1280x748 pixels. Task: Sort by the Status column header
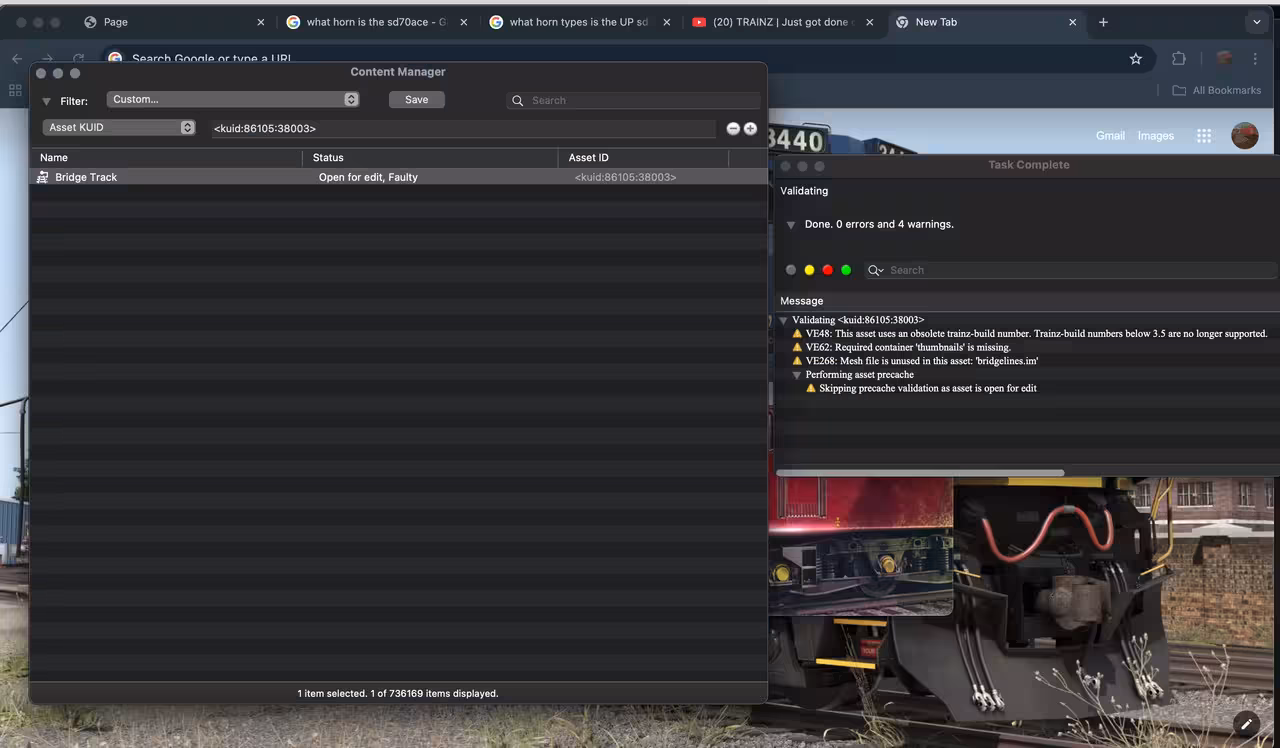[430, 157]
